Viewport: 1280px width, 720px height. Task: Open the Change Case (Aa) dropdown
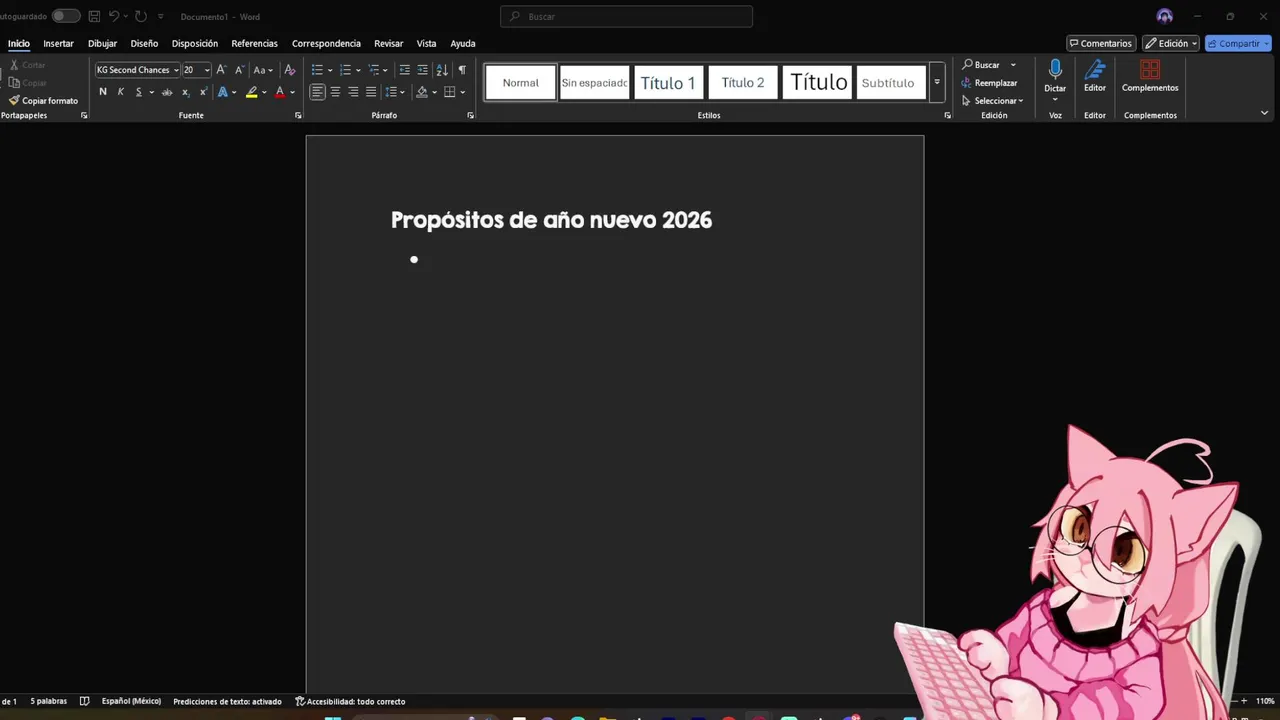[262, 70]
